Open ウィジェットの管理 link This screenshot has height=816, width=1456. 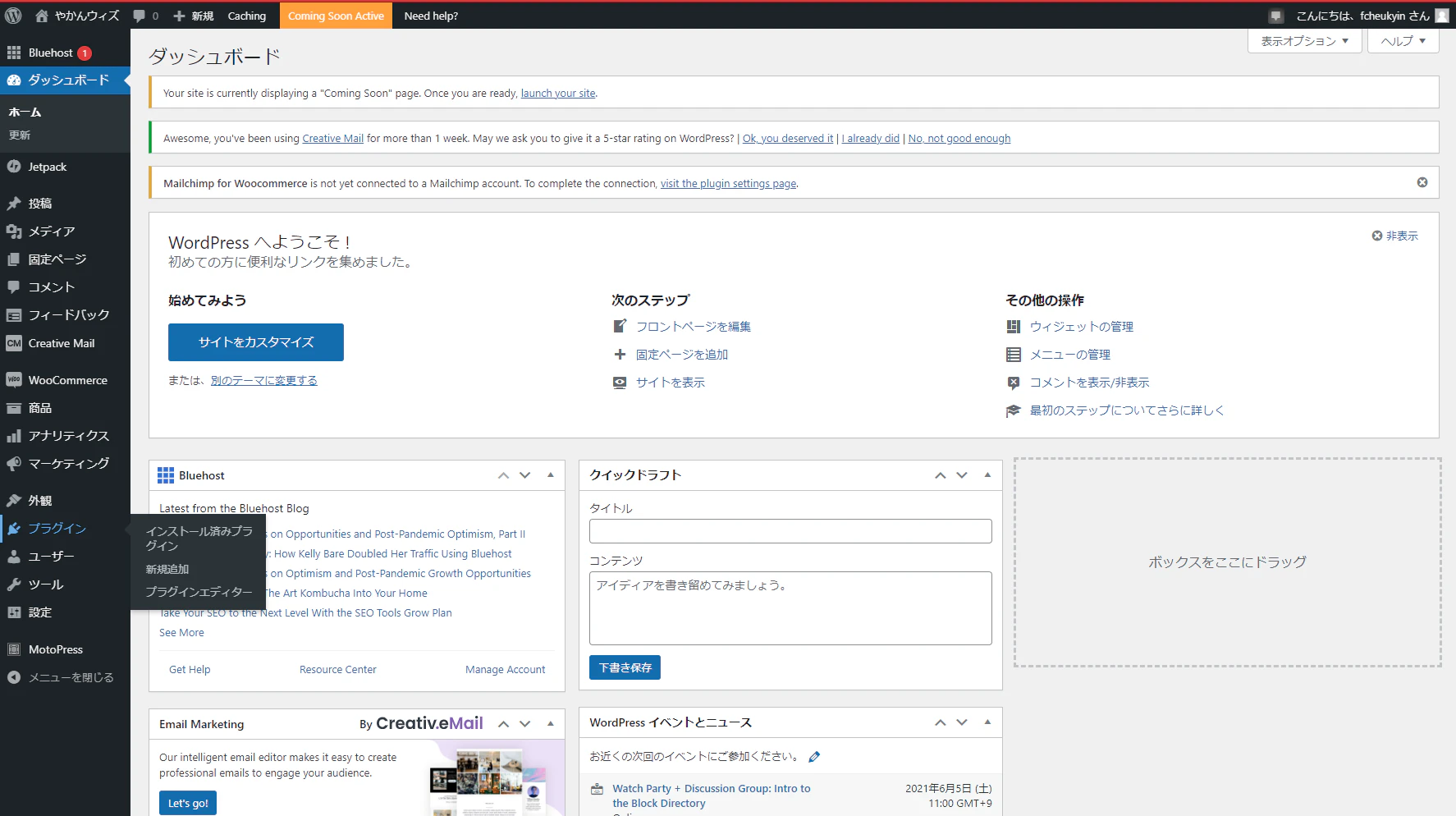pos(1082,327)
